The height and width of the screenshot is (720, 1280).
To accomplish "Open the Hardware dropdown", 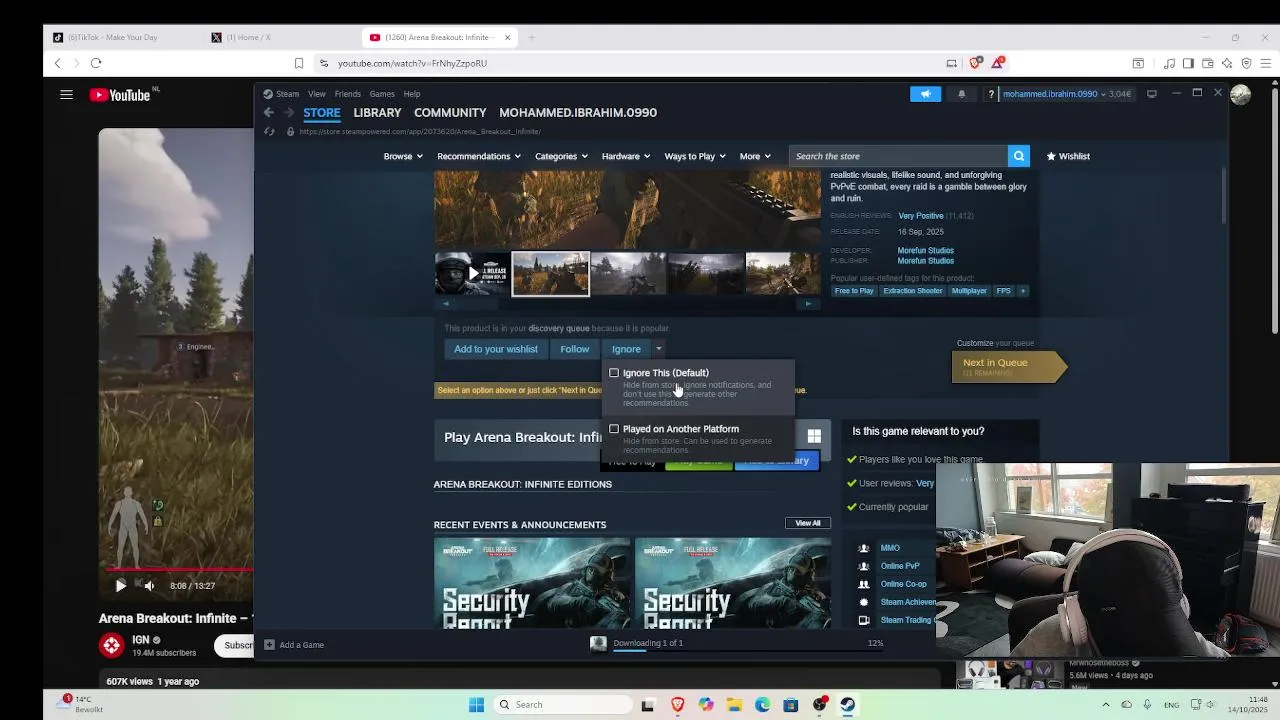I will [626, 156].
